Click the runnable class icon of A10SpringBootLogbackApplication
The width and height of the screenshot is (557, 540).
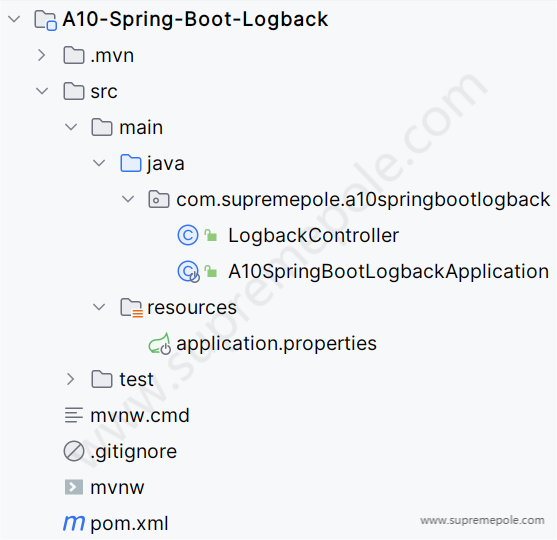pyautogui.click(x=188, y=272)
